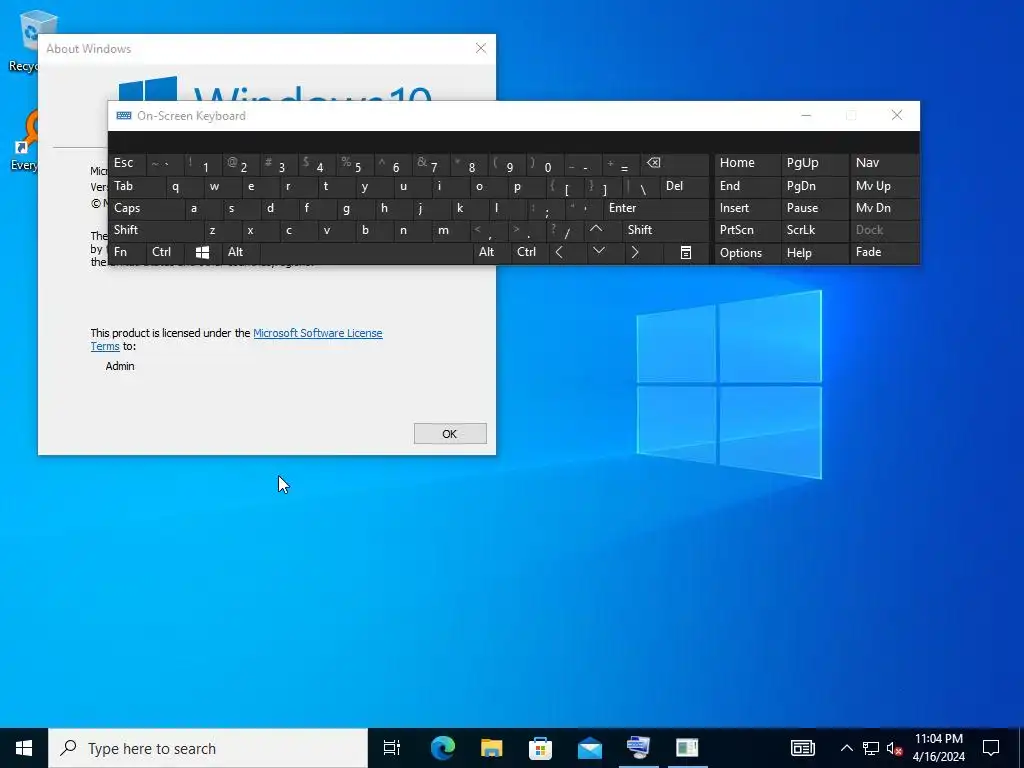The width and height of the screenshot is (1024, 768).
Task: Click the Backspace key on On-Screen Keyboard
Action: 675,164
